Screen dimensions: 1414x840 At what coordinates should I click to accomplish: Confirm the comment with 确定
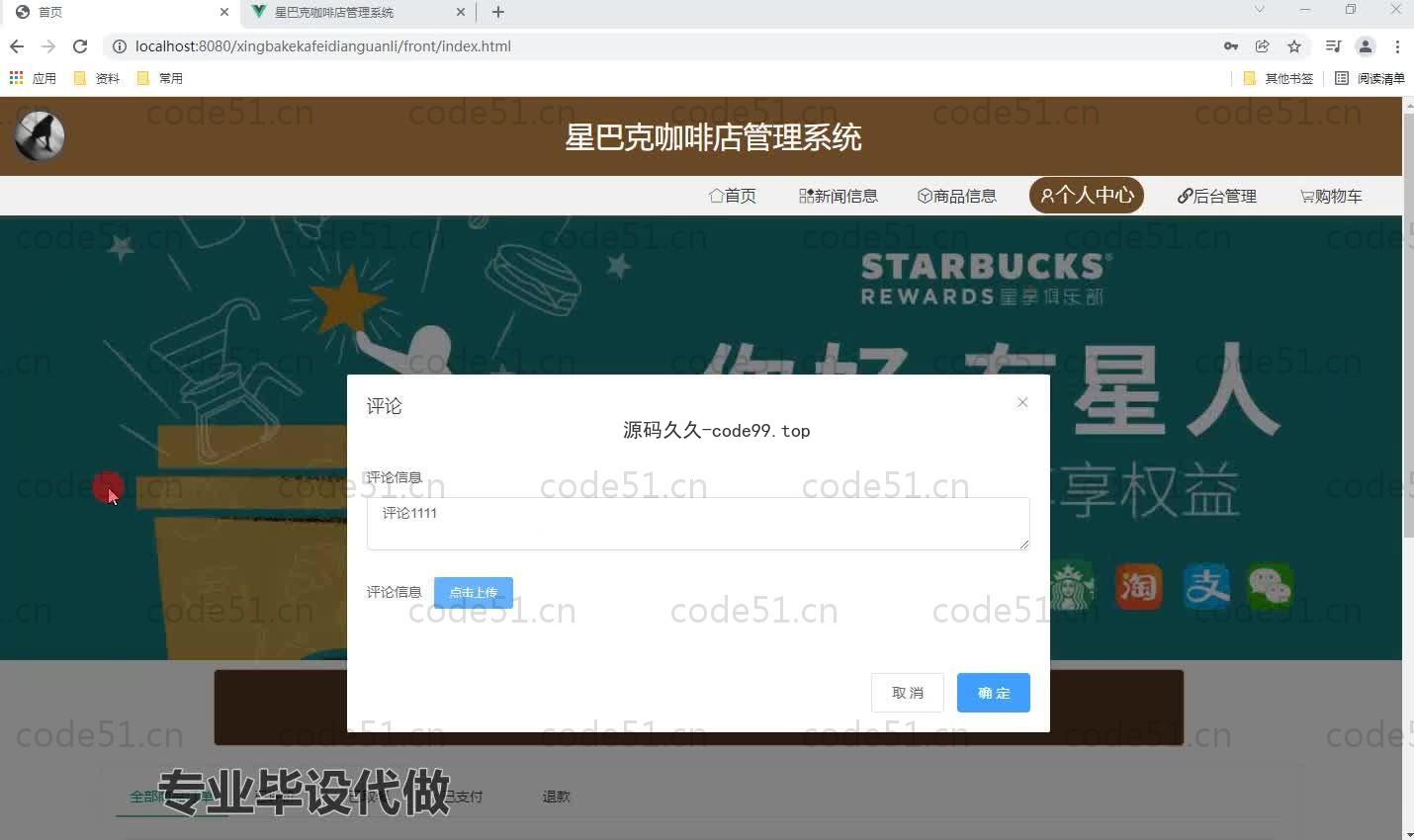994,693
